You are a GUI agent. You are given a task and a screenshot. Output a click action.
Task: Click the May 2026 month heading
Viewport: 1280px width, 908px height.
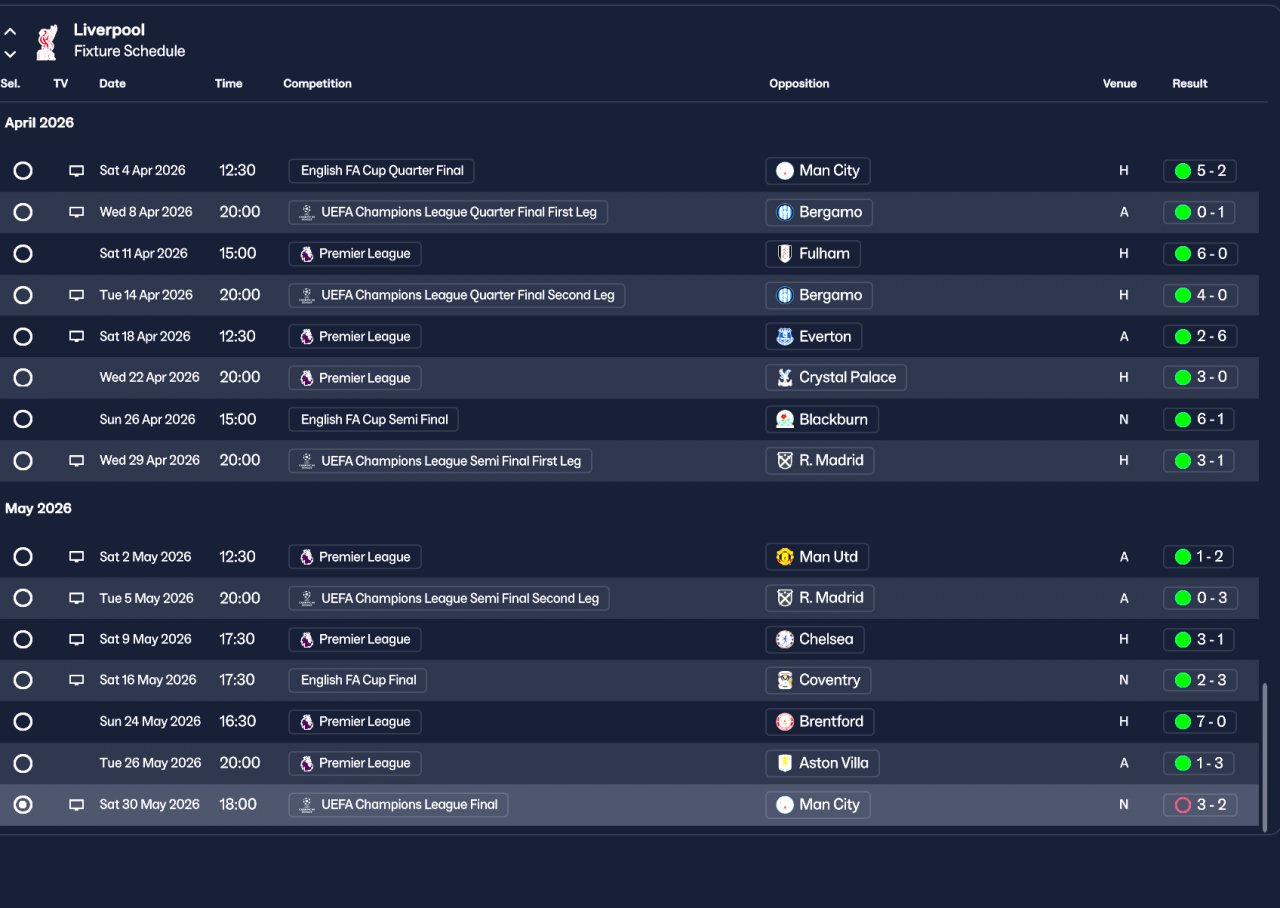[38, 509]
